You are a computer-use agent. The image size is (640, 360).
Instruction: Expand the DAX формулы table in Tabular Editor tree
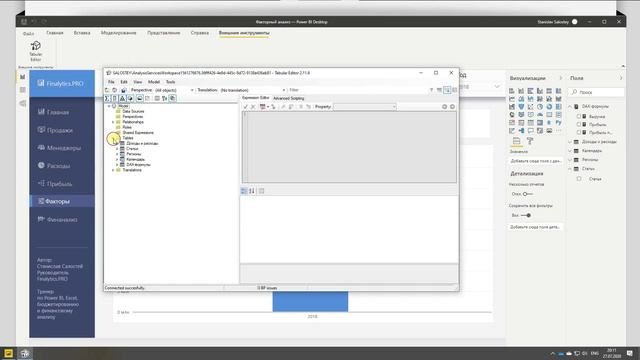(117, 165)
